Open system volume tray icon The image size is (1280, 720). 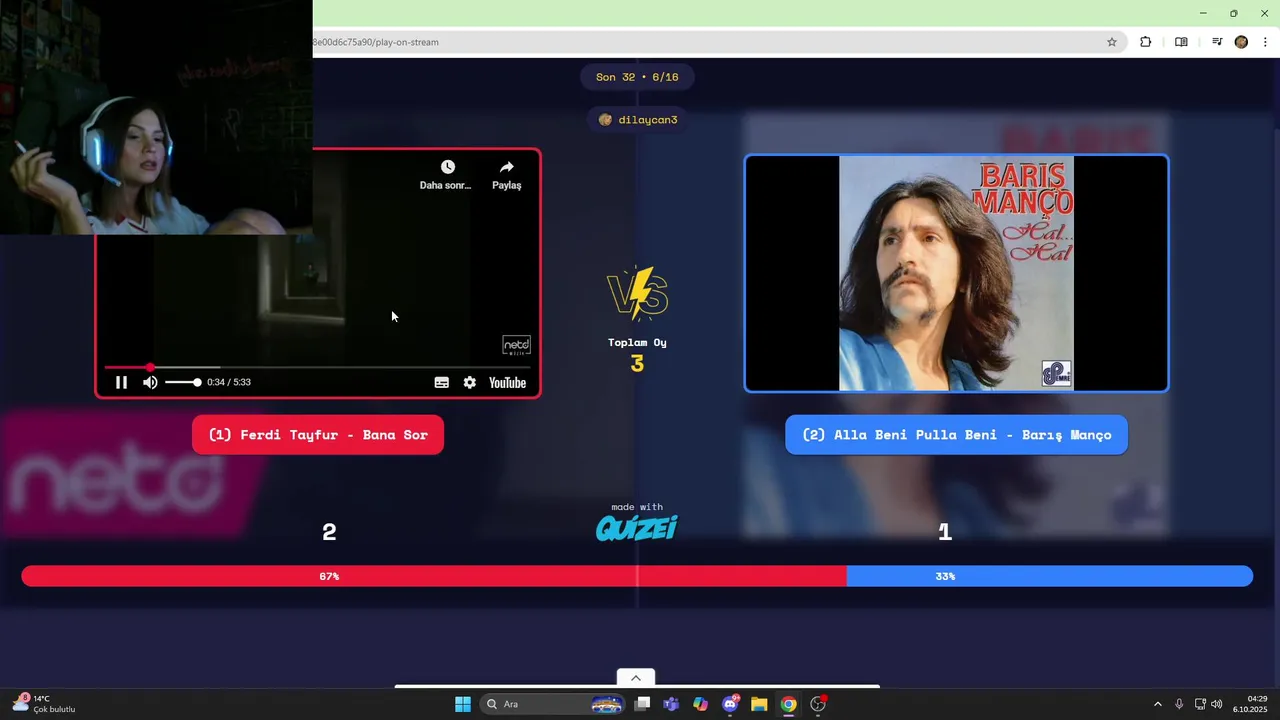point(1217,704)
